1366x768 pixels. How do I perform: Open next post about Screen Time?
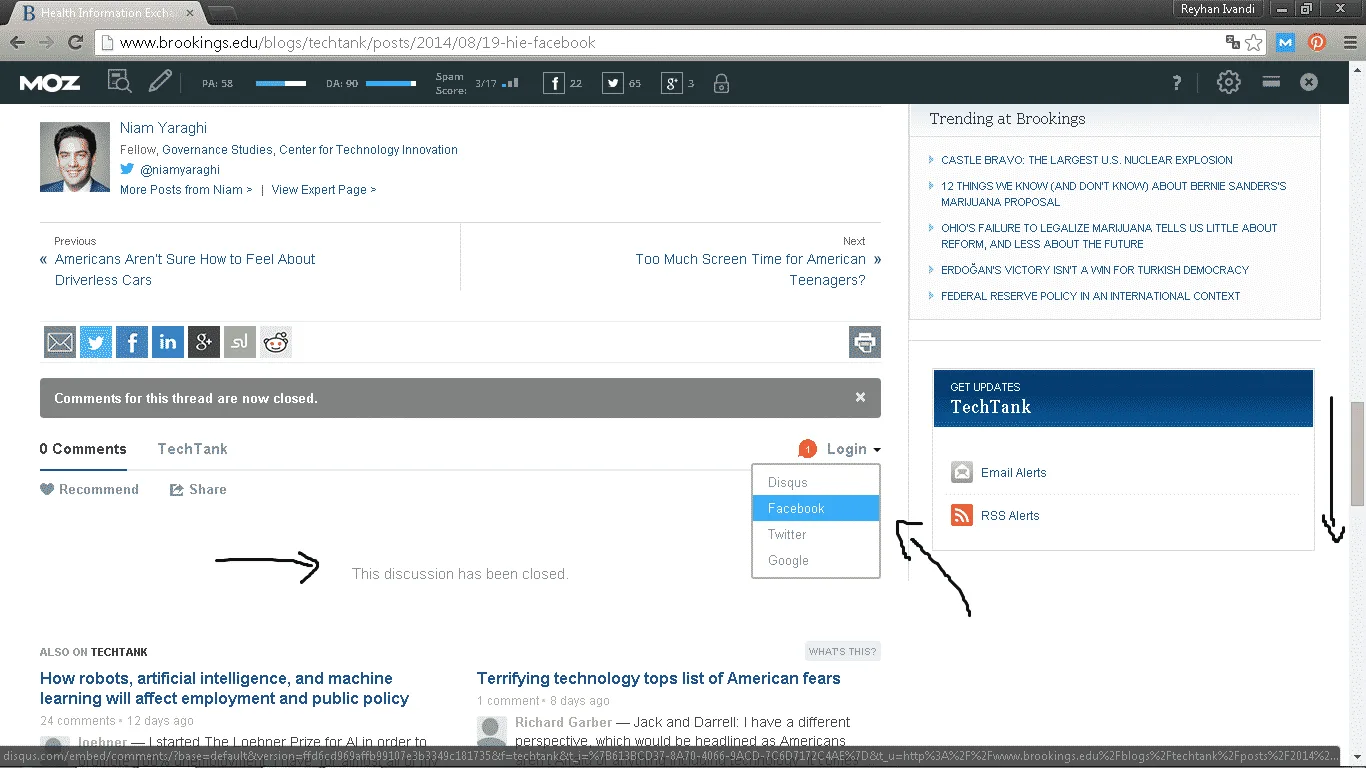tap(750, 269)
